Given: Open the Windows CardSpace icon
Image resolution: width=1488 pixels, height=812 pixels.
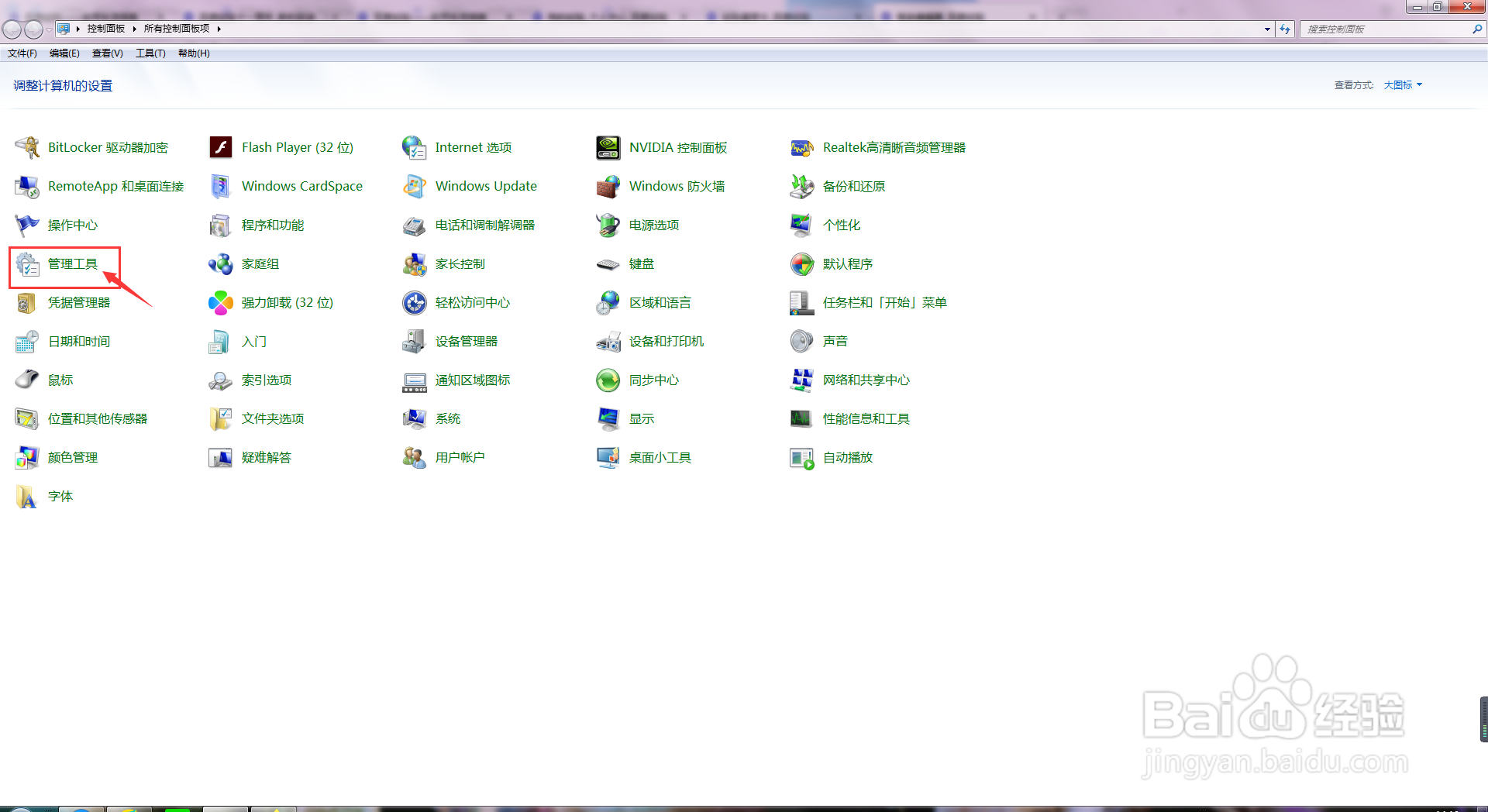Looking at the screenshot, I should coord(221,186).
